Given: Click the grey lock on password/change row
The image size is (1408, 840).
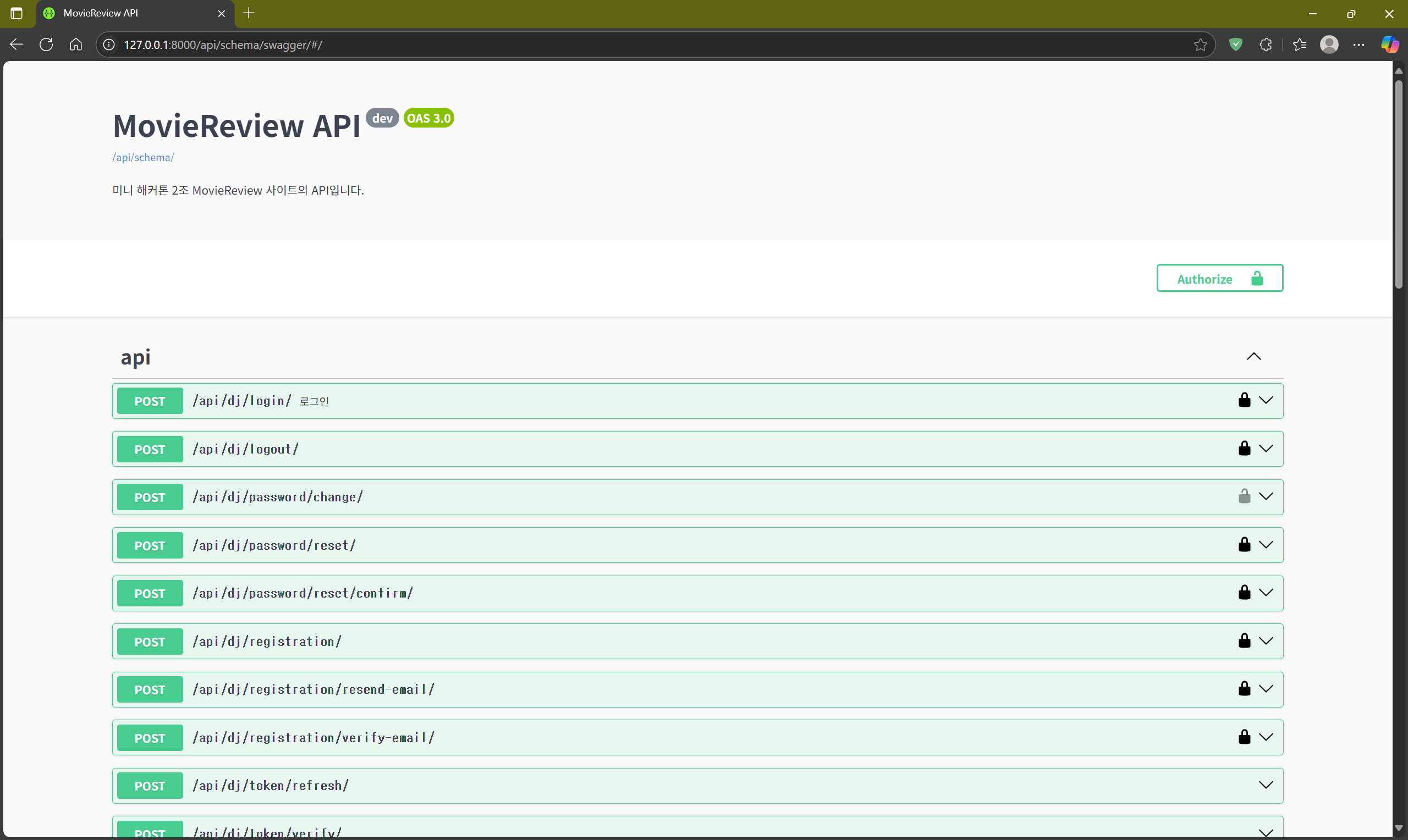Looking at the screenshot, I should [1244, 496].
